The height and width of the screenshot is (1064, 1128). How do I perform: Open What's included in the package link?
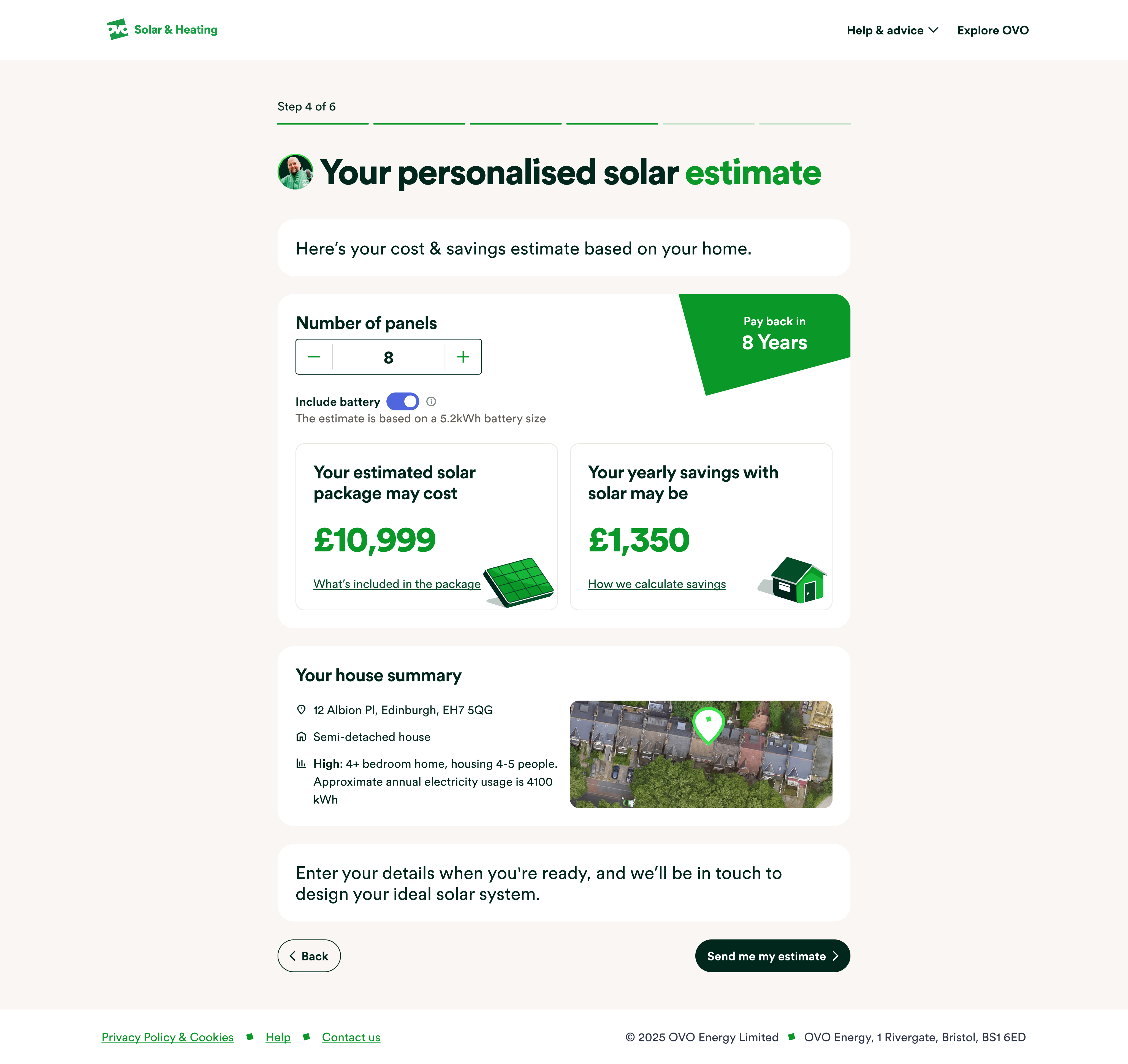point(397,584)
